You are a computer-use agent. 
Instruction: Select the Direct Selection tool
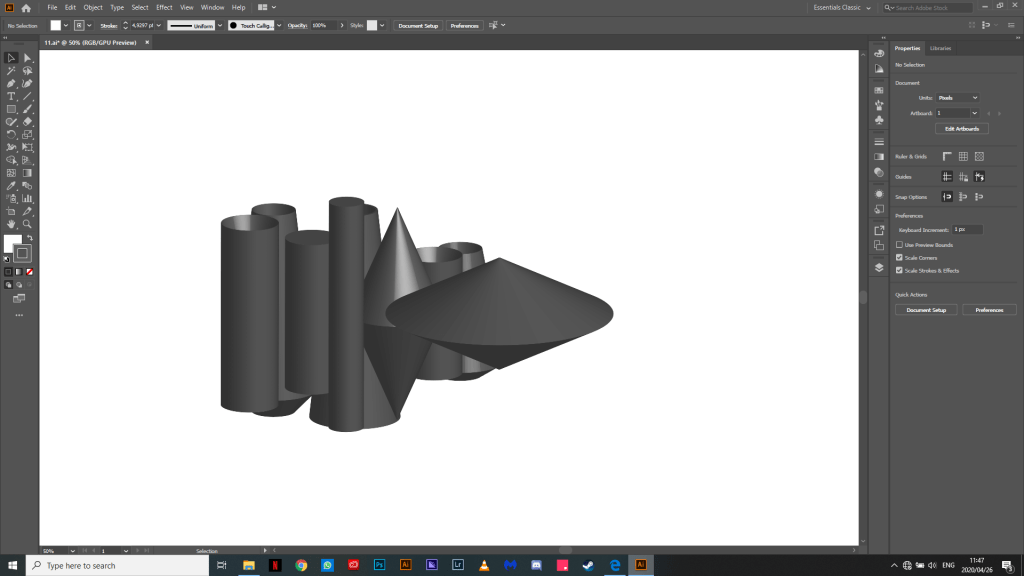click(x=28, y=58)
